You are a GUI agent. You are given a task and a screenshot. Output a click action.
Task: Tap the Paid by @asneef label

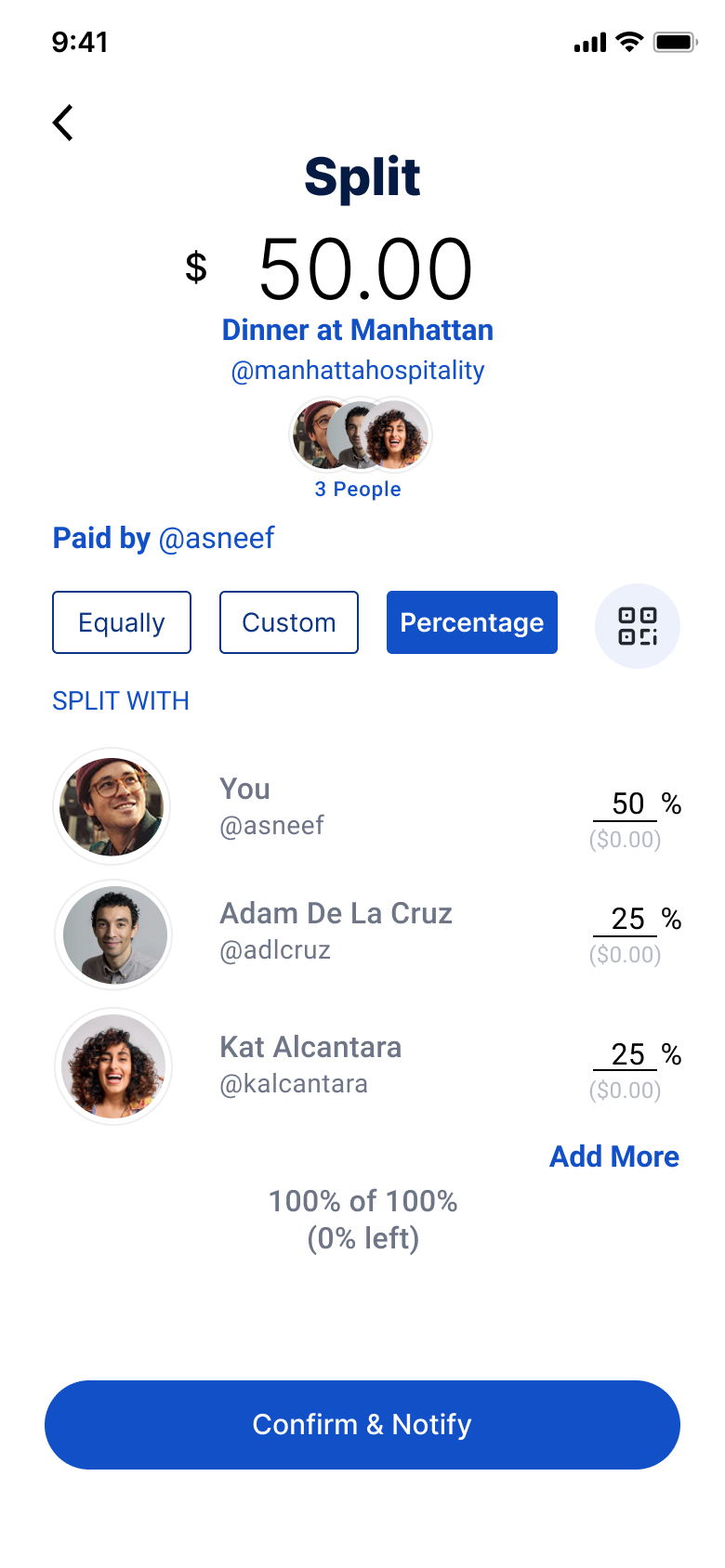(164, 538)
